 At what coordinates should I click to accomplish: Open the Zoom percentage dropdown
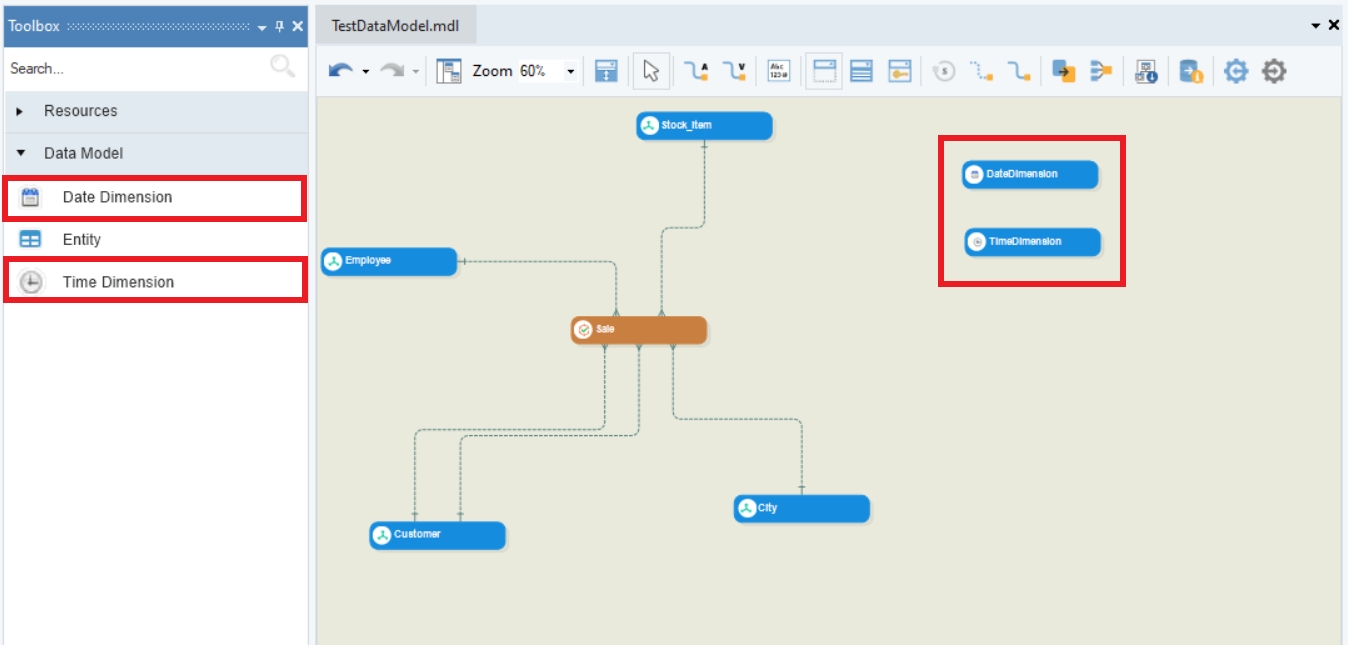pos(571,71)
